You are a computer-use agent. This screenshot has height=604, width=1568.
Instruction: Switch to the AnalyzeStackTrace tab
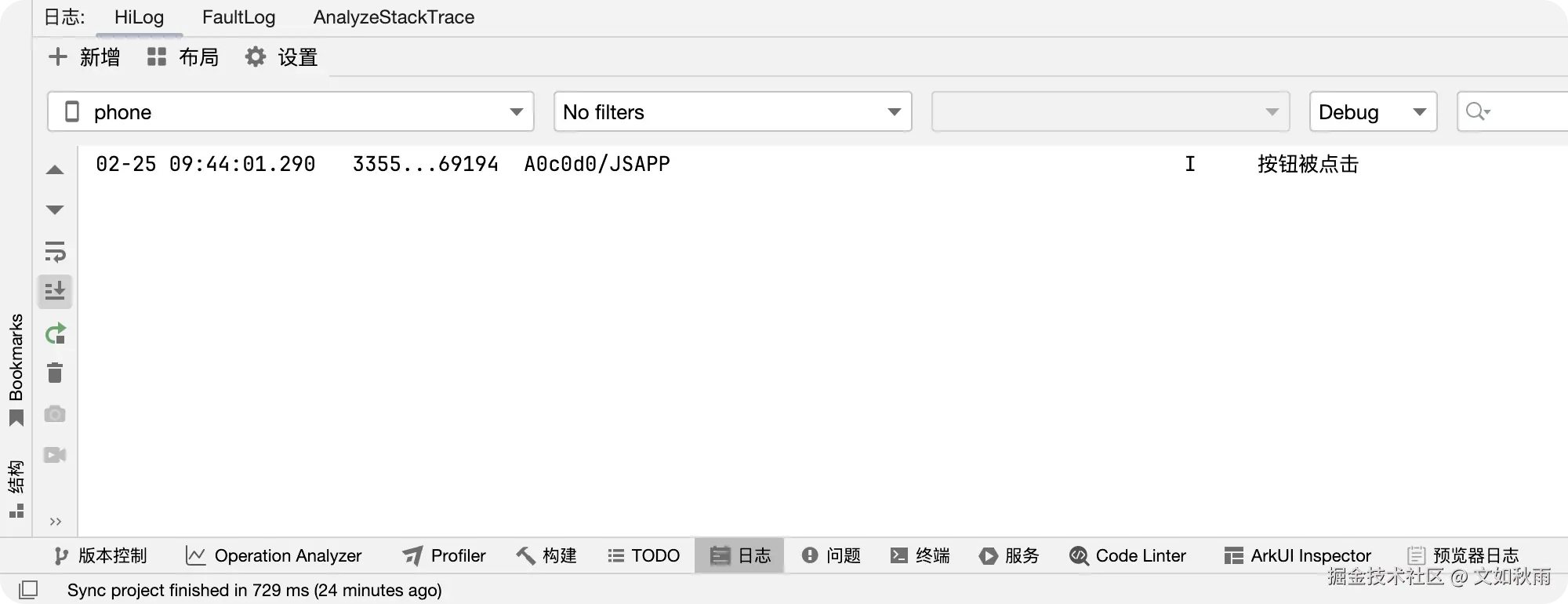coord(394,17)
